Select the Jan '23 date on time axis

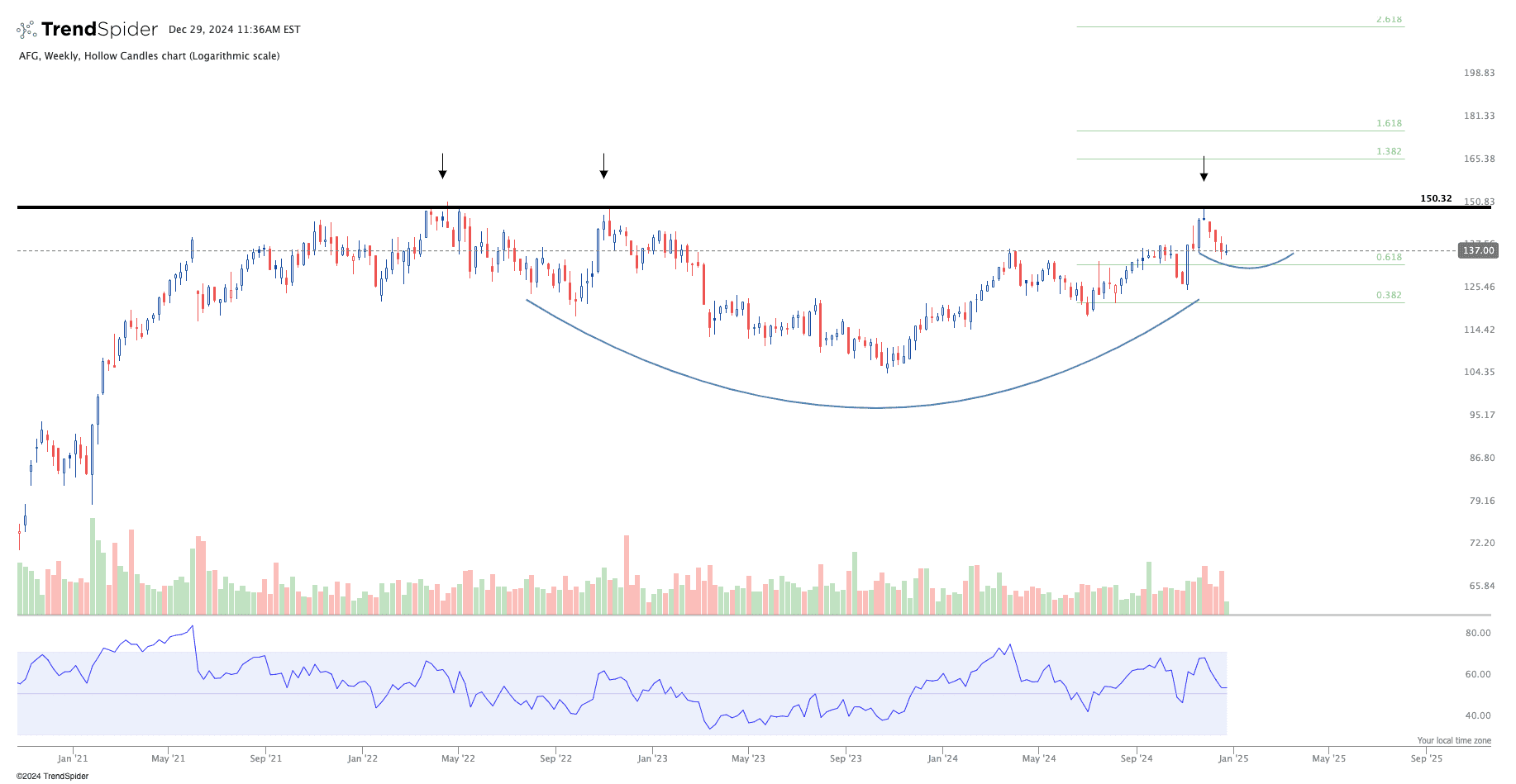pos(652,758)
